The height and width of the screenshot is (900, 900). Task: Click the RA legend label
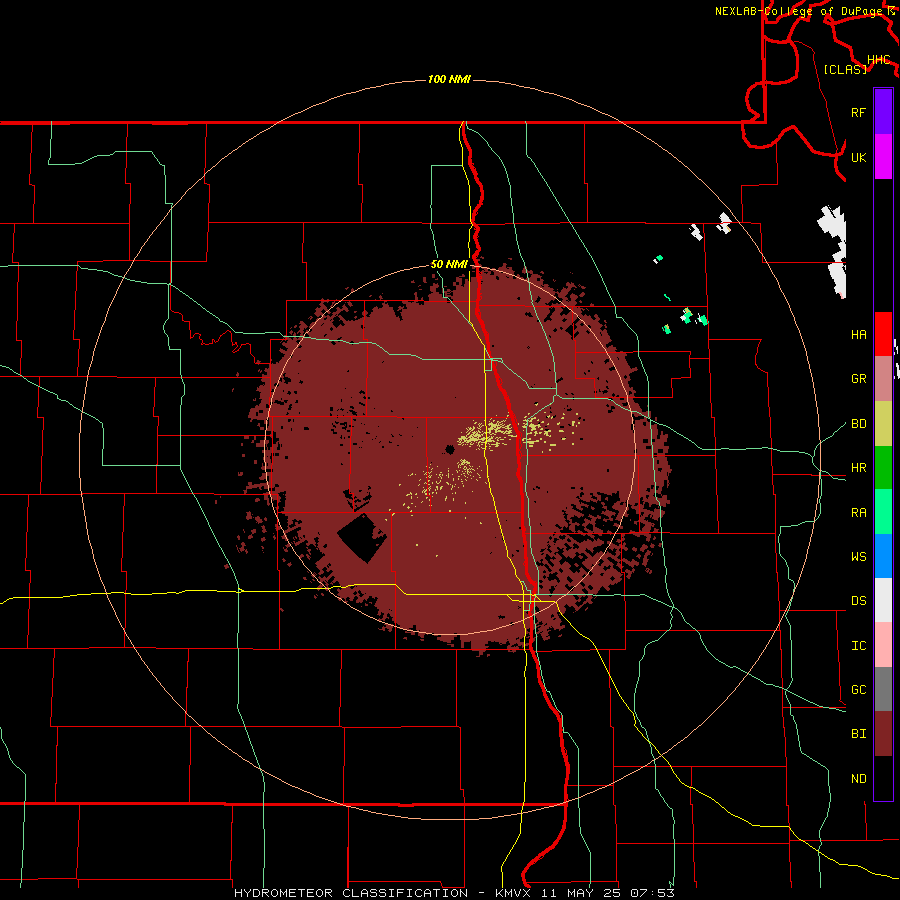pyautogui.click(x=858, y=513)
